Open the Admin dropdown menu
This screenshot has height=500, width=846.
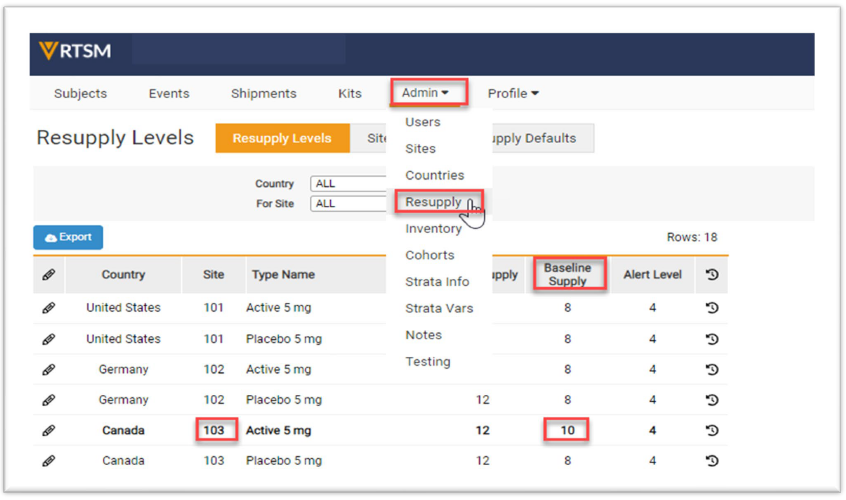425,93
